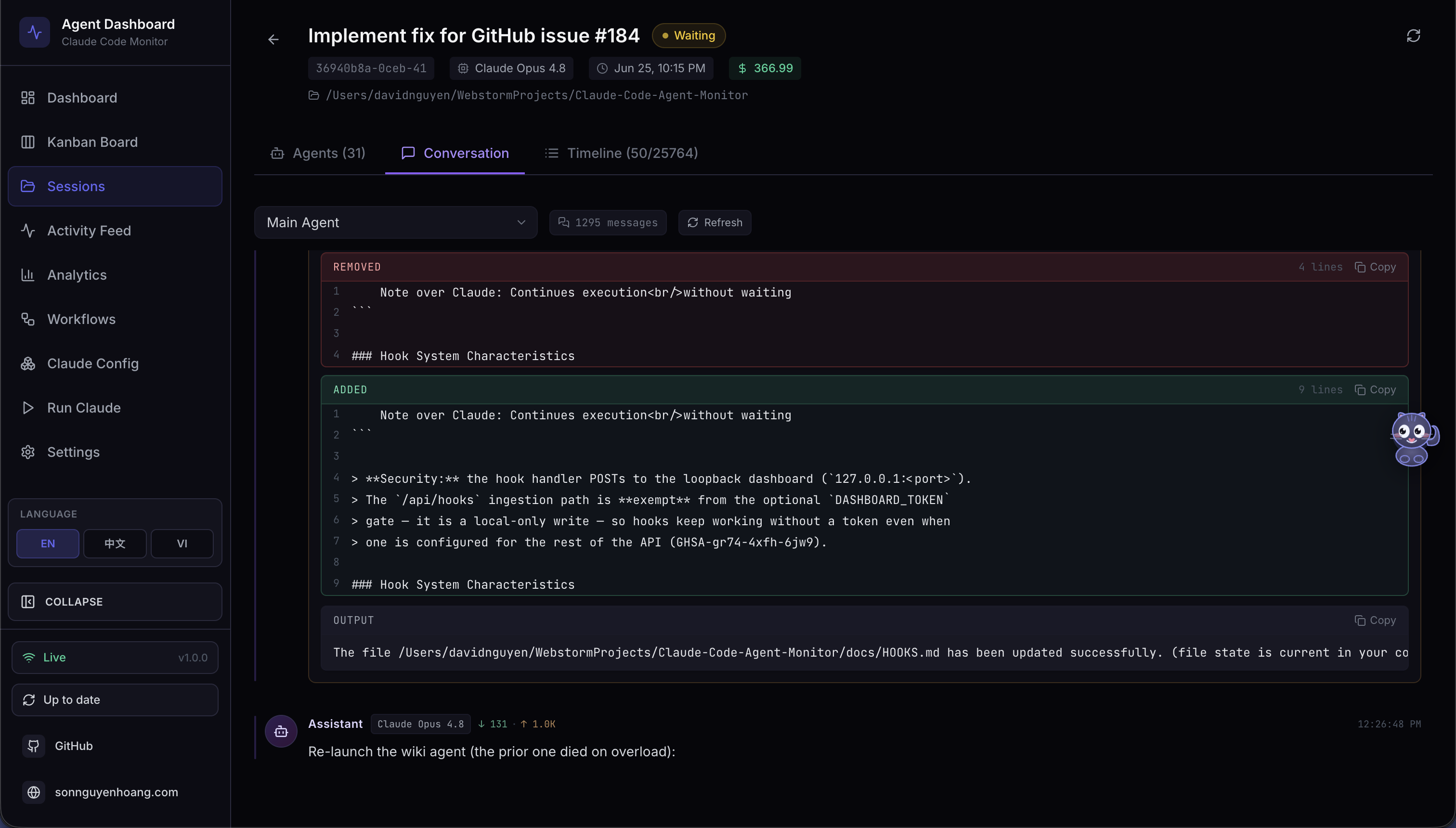
Task: Click the Agent Dashboard pulse logo icon
Action: tap(34, 32)
